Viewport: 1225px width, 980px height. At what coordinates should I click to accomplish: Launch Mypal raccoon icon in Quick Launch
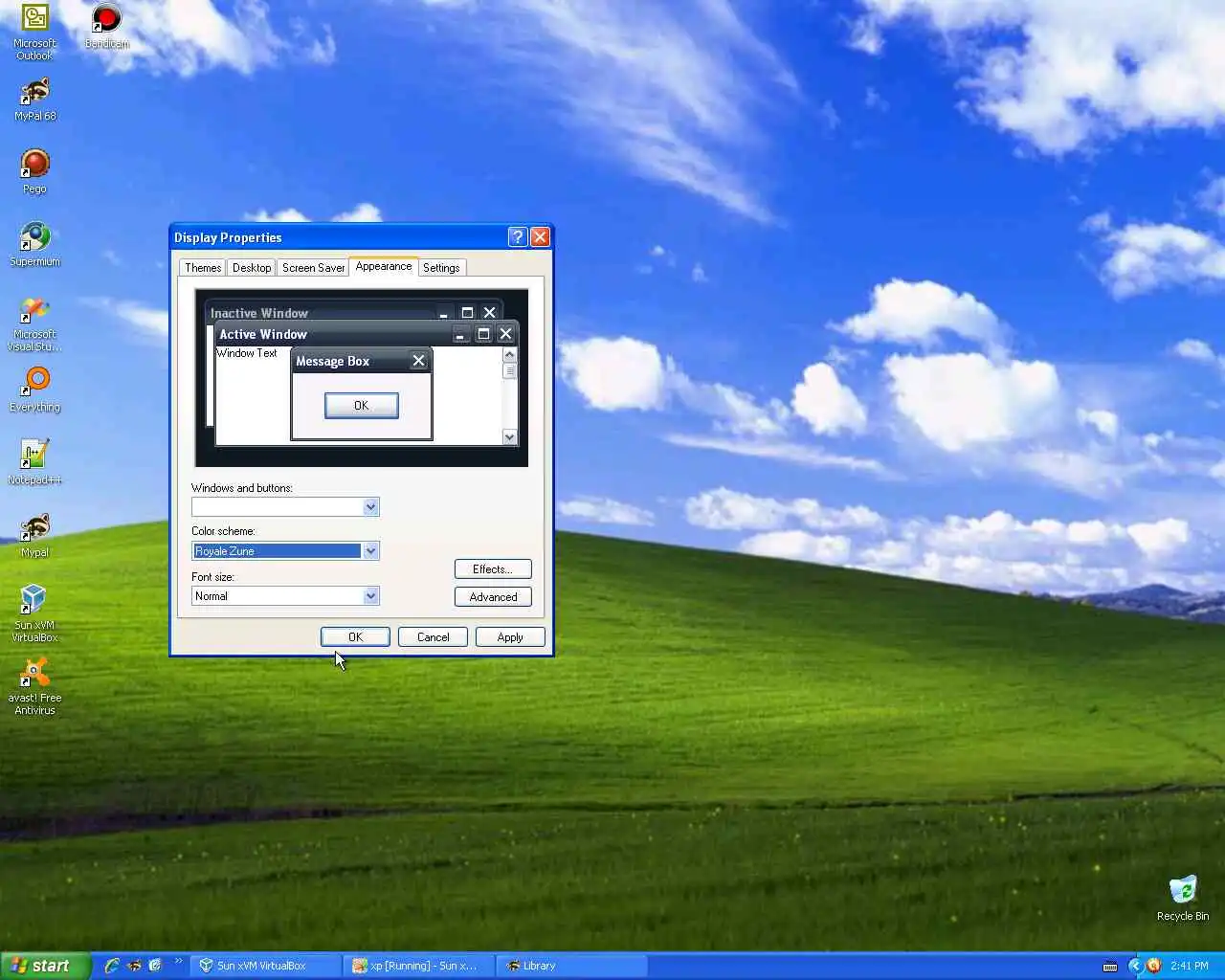134,966
